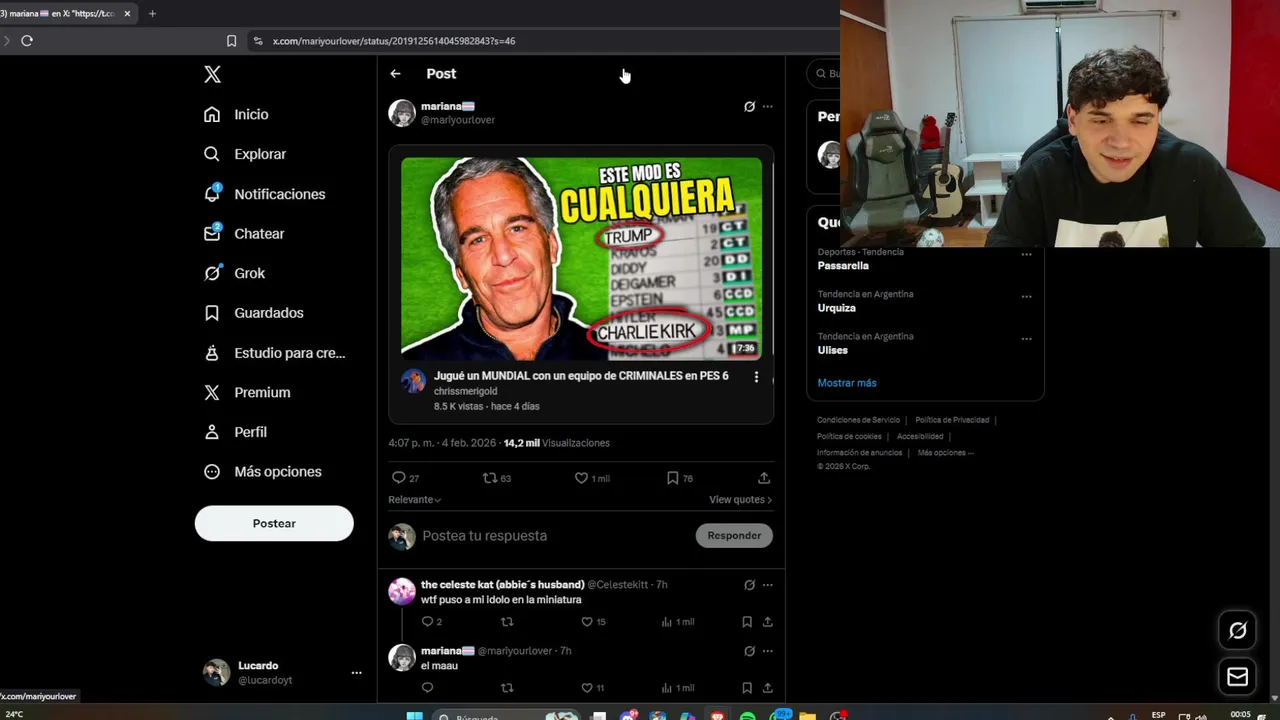The width and height of the screenshot is (1280, 720).
Task: Reply to Celestekitt's comment showing 2
Action: 431,622
